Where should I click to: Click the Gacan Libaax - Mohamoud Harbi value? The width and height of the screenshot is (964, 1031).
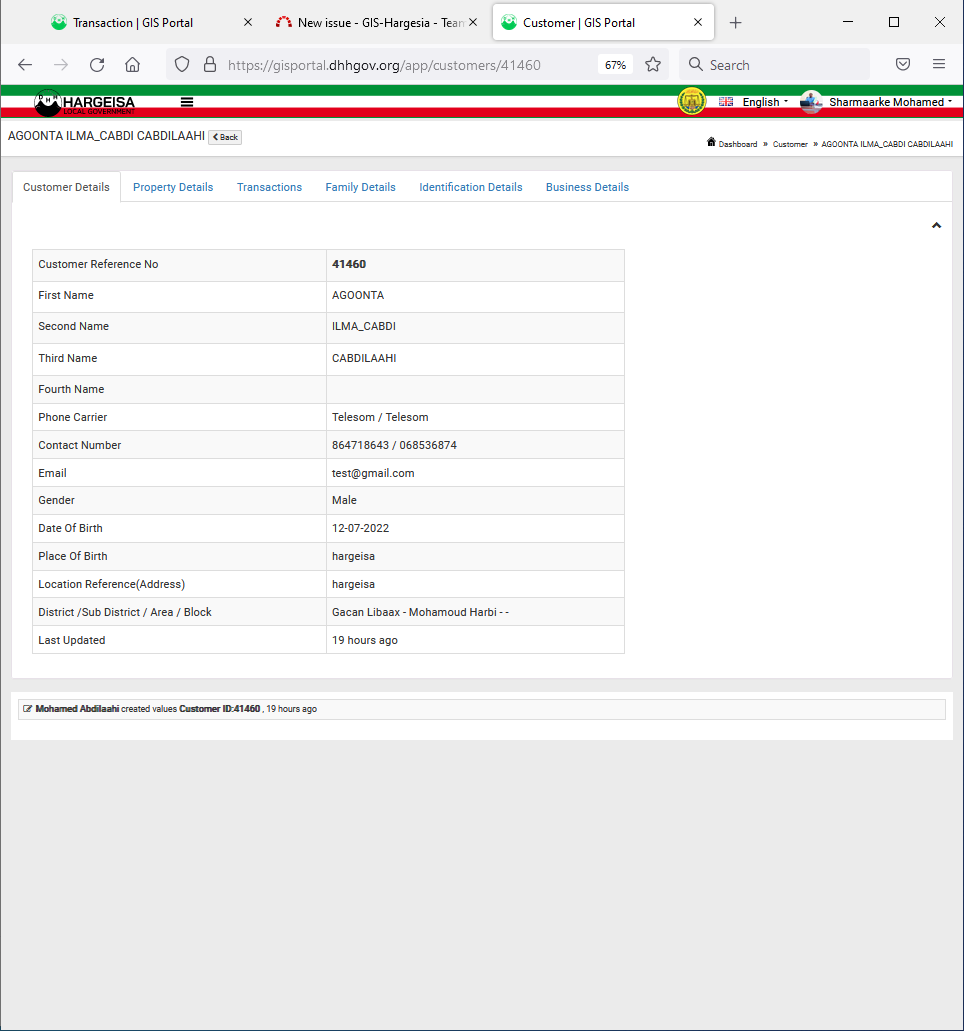coord(420,612)
